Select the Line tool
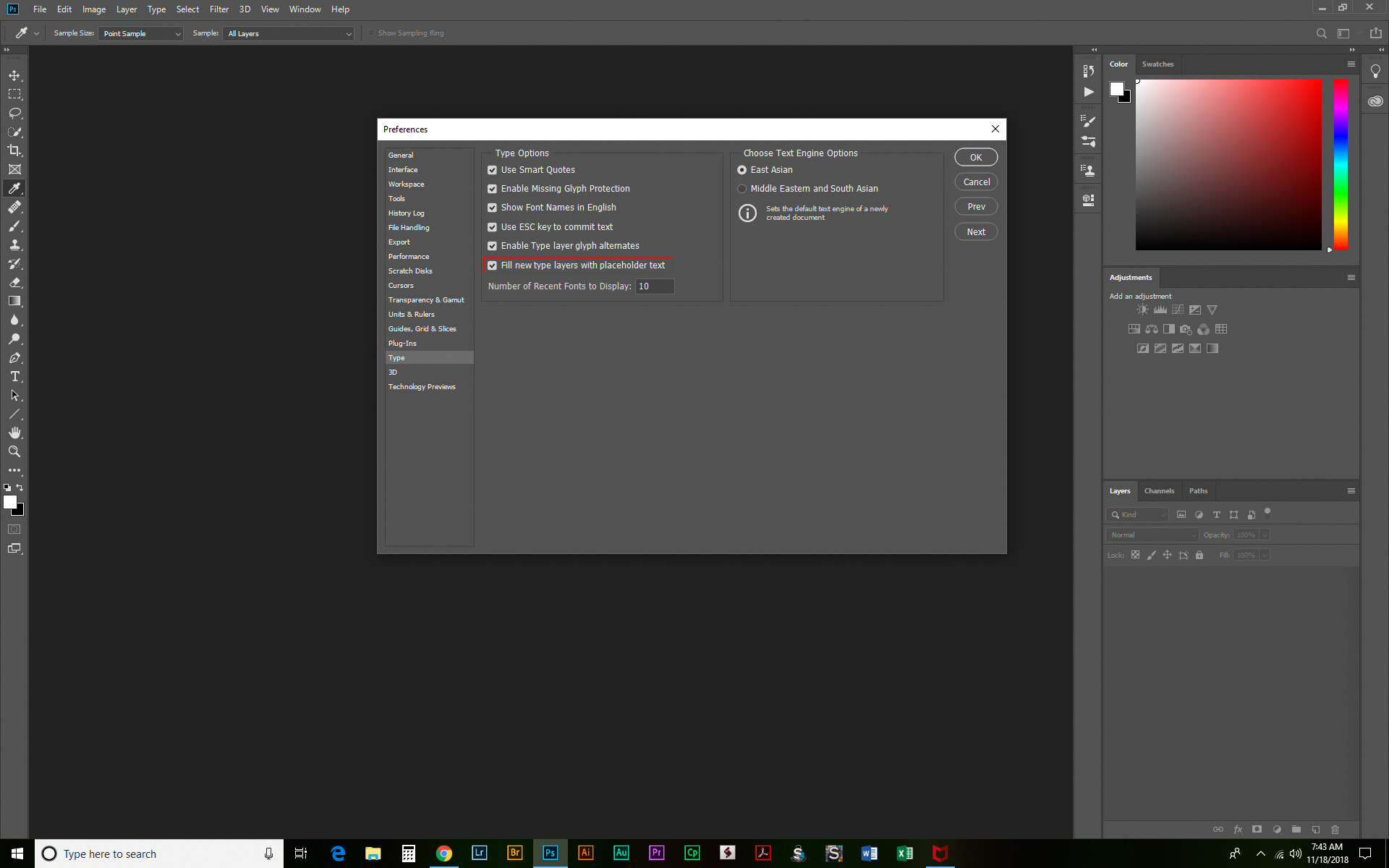 (14, 414)
